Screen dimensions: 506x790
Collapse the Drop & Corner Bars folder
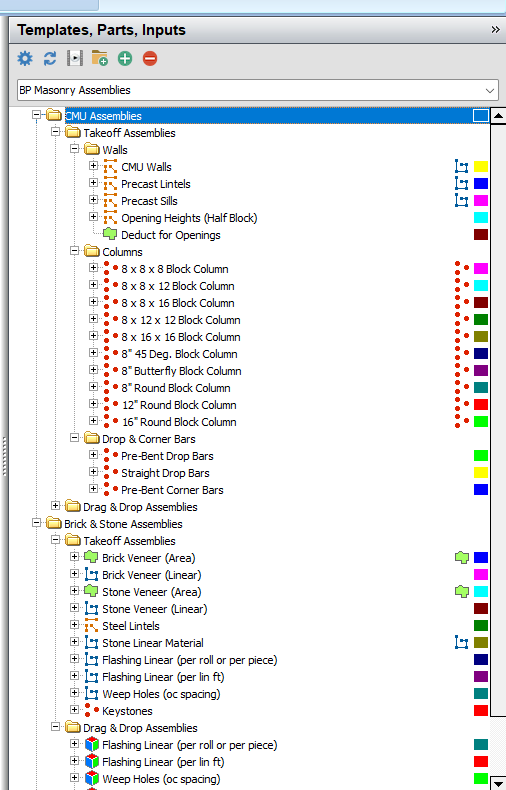(75, 437)
